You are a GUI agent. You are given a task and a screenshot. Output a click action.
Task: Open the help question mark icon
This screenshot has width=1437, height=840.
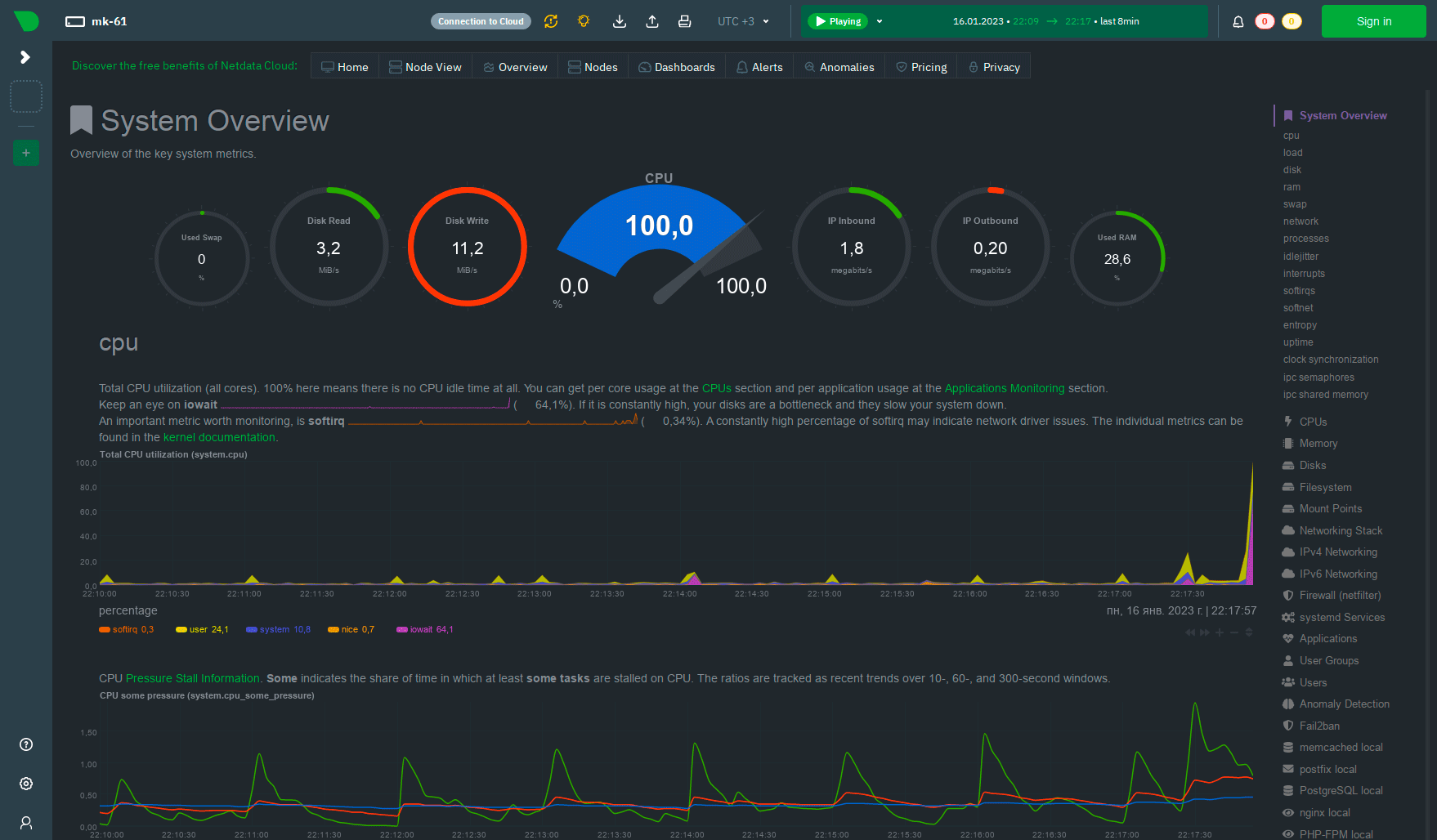pyautogui.click(x=26, y=744)
